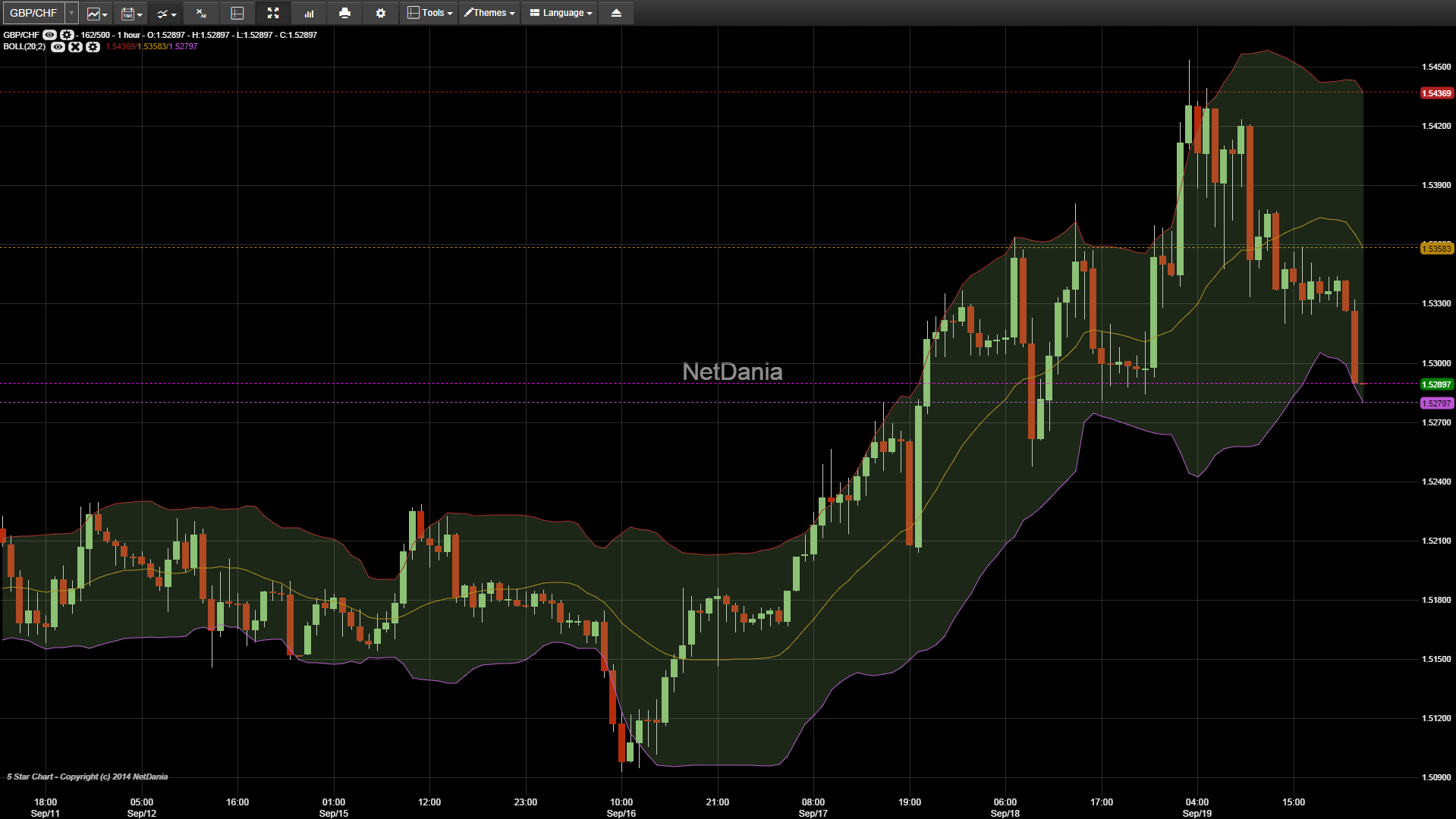Print the chart with printer icon

tap(344, 13)
